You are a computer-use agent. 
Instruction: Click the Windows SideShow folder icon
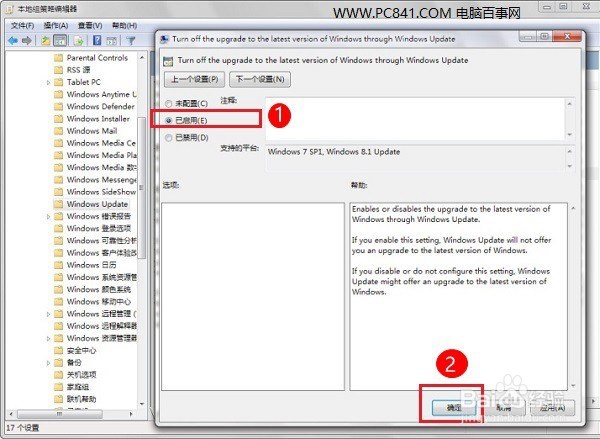tap(58, 192)
